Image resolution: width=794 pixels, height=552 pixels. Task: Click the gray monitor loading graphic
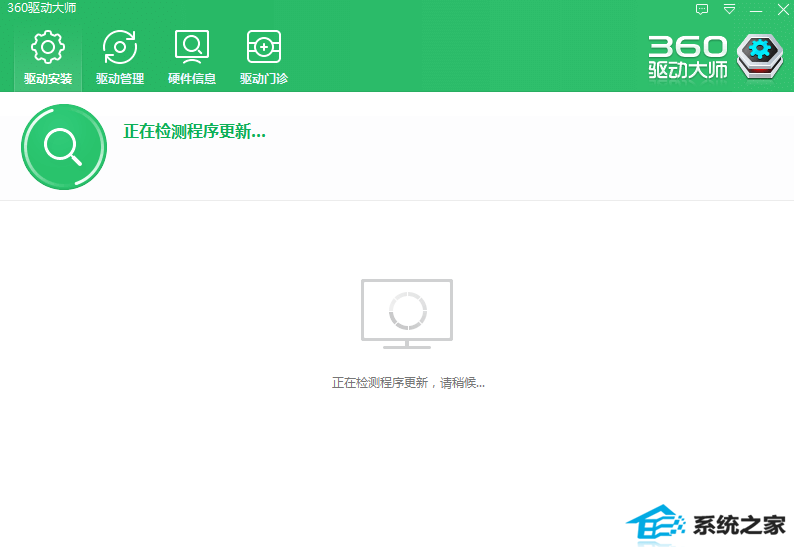point(407,313)
